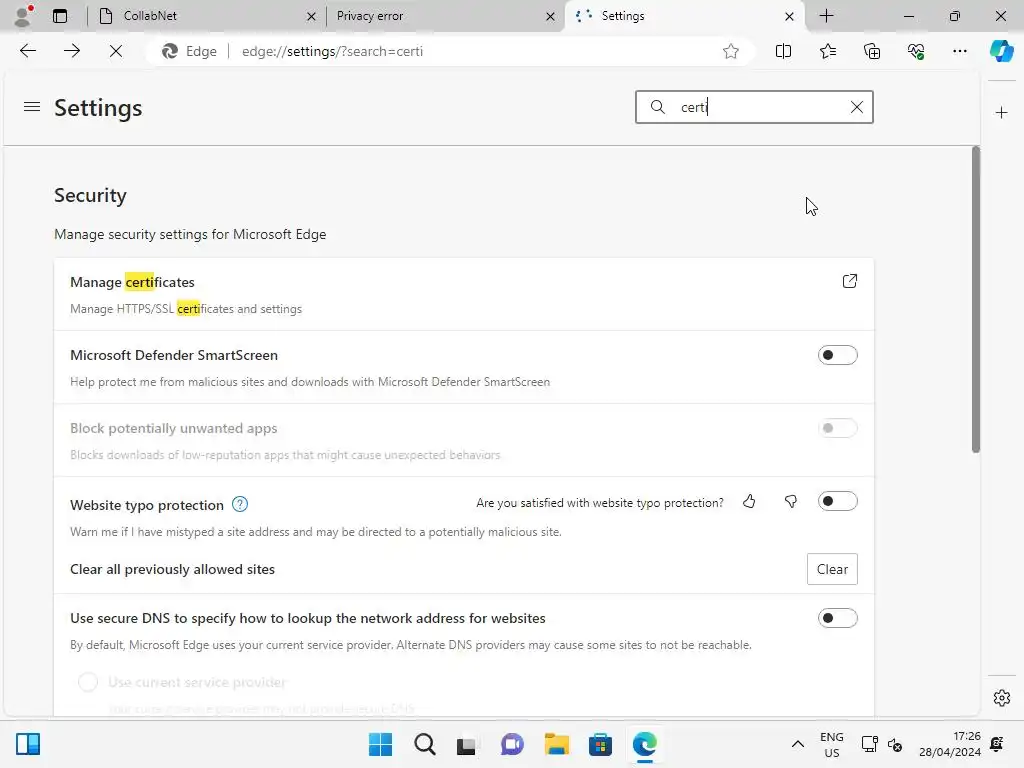Open the tab actions menu icon
1024x768 pixels.
[60, 16]
